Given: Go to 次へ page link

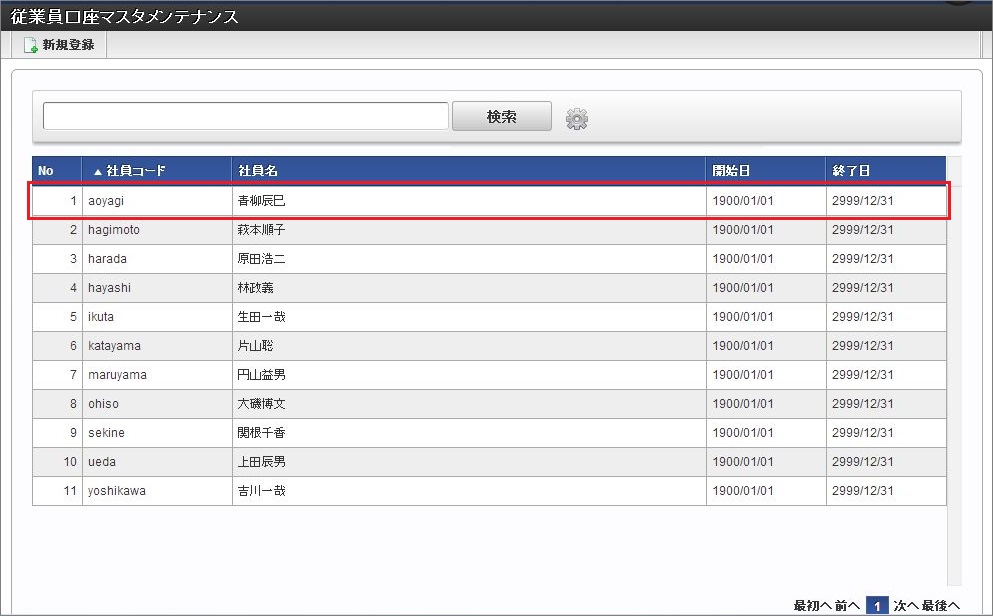Looking at the screenshot, I should point(906,606).
